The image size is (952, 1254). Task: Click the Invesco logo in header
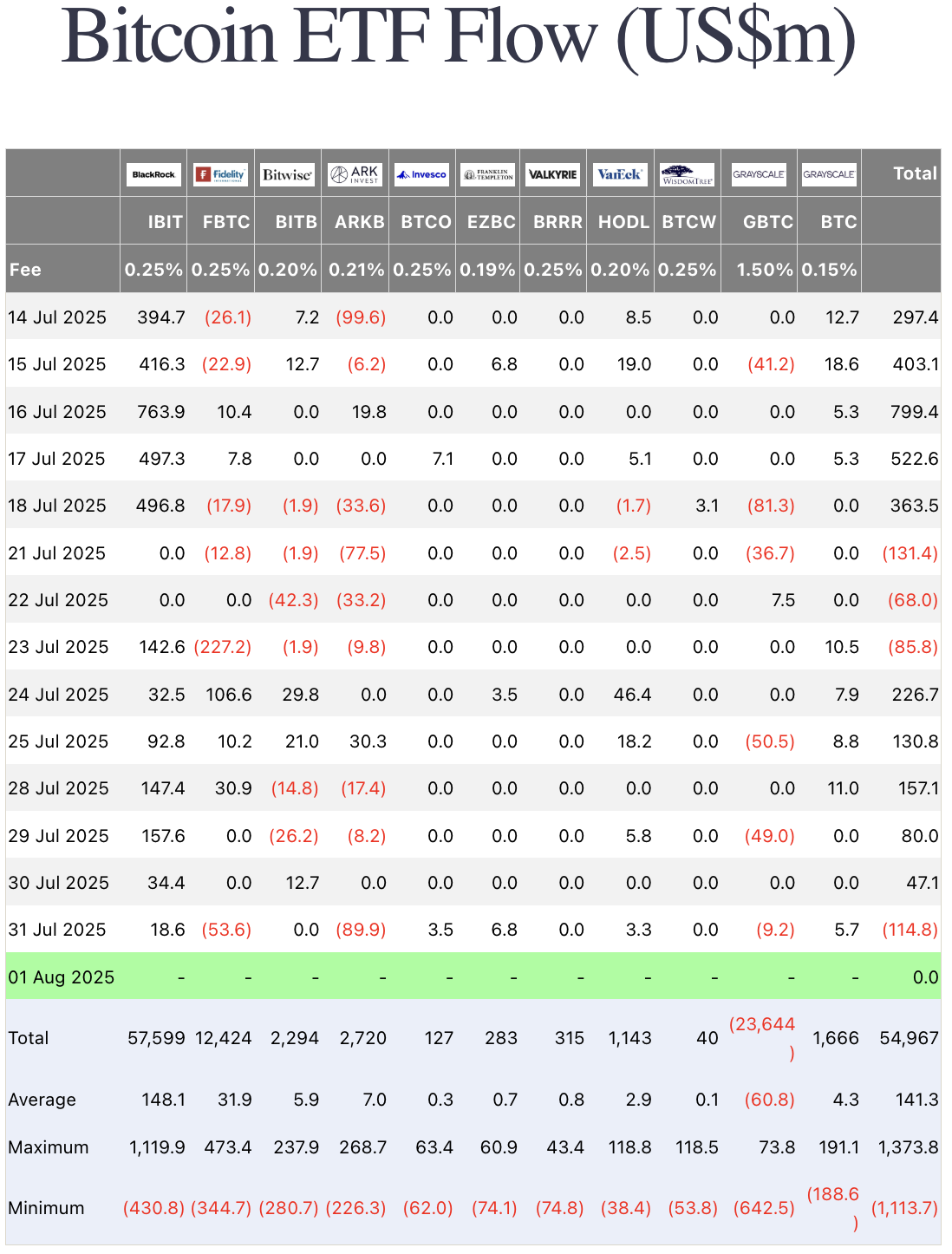(x=421, y=174)
